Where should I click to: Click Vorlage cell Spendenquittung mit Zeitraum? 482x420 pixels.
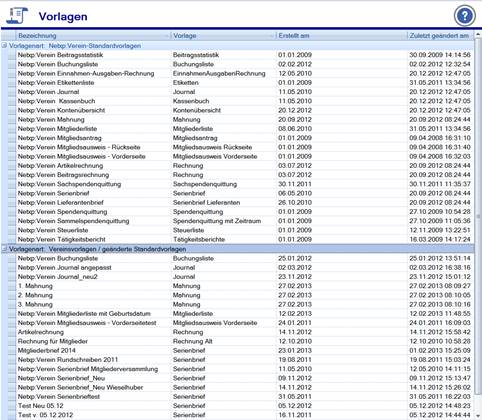[217, 221]
